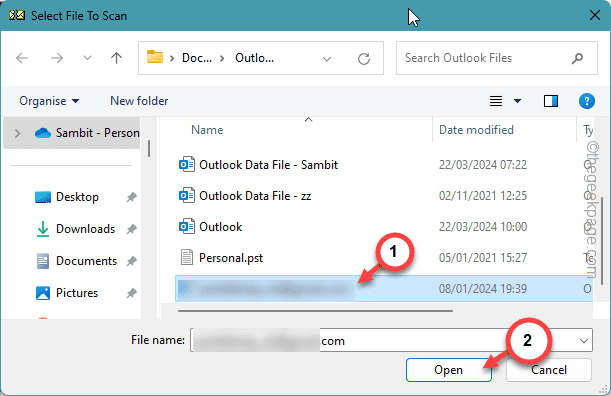The height and width of the screenshot is (396, 611).
Task: Unpin Desktop using its pin icon
Action: 132,197
